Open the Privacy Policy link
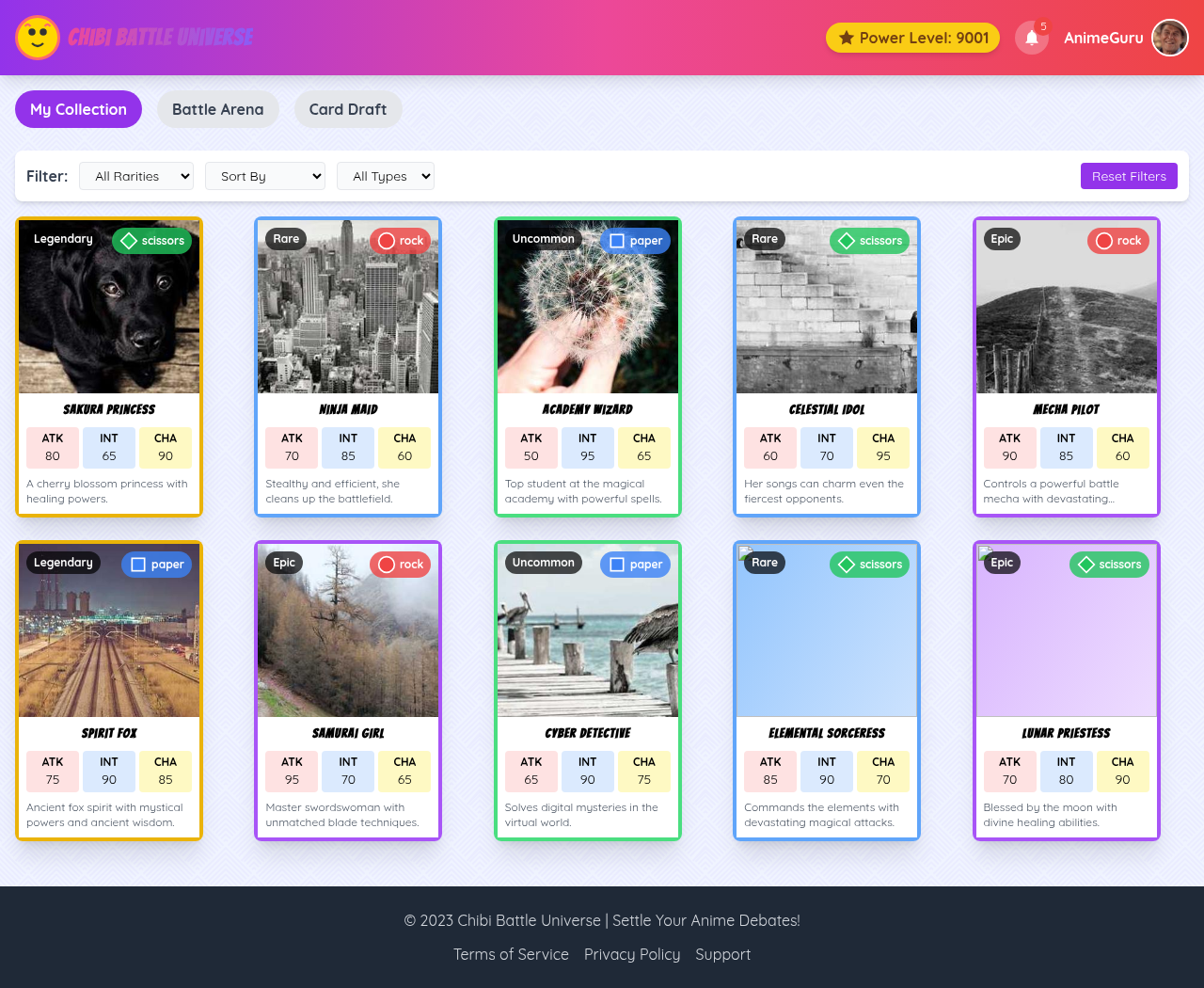This screenshot has height=988, width=1204. [632, 954]
